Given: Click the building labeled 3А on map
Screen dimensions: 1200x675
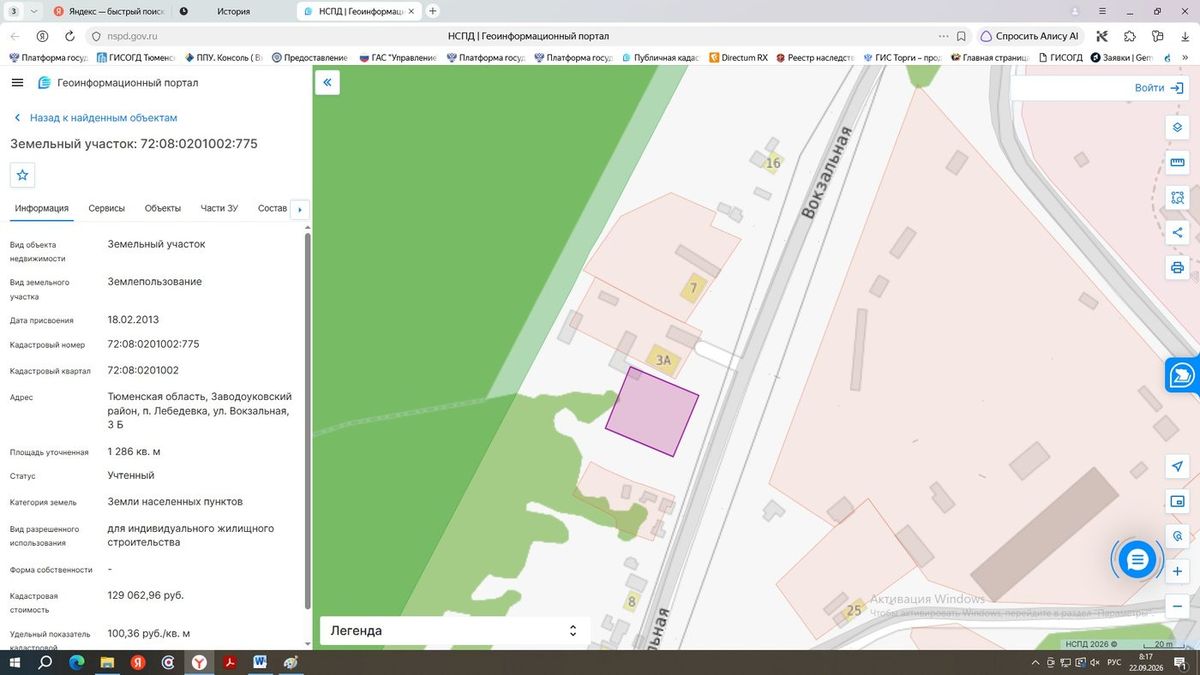Looking at the screenshot, I should pos(662,359).
